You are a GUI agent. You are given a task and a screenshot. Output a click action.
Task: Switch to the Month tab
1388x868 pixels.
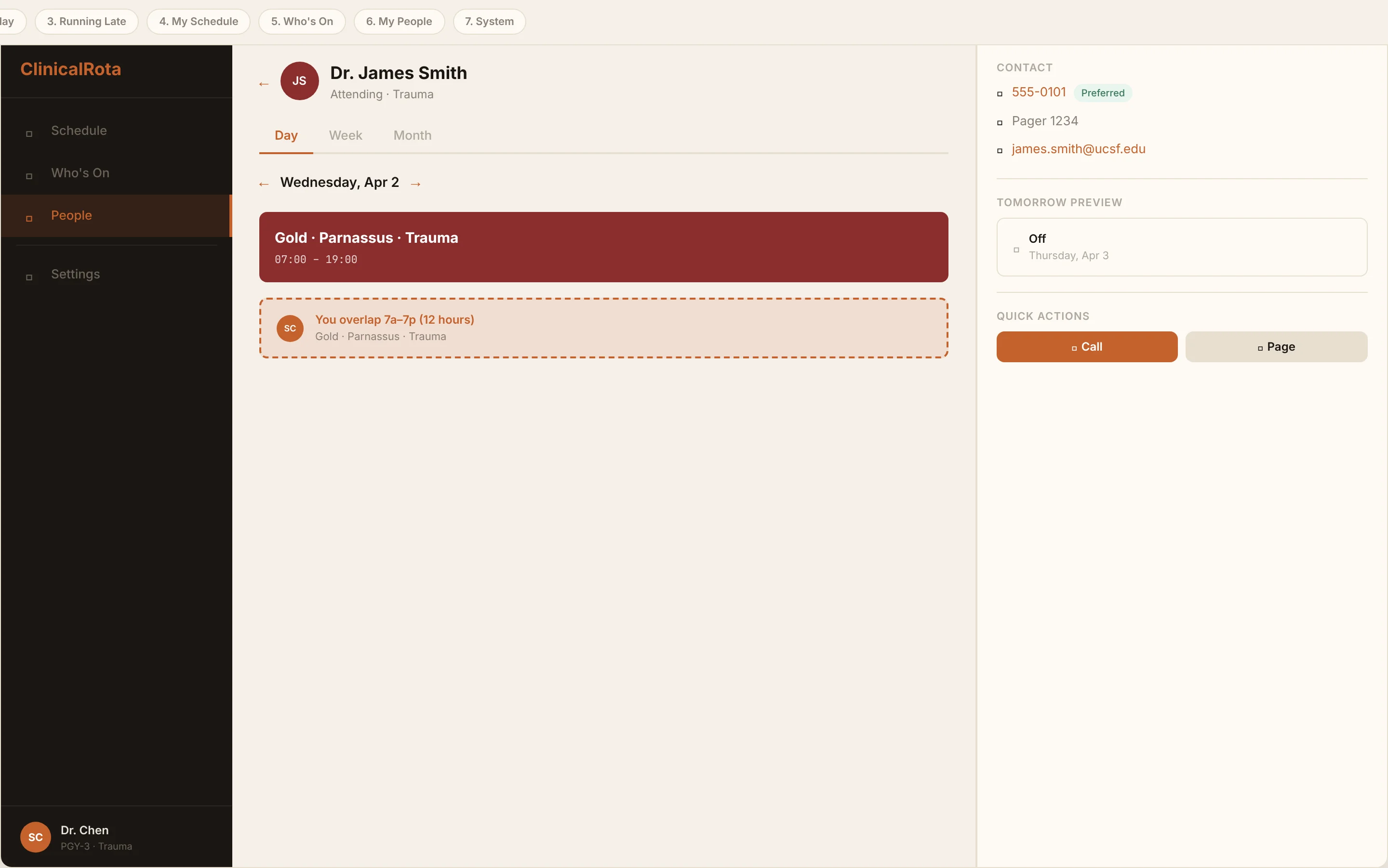coord(413,135)
